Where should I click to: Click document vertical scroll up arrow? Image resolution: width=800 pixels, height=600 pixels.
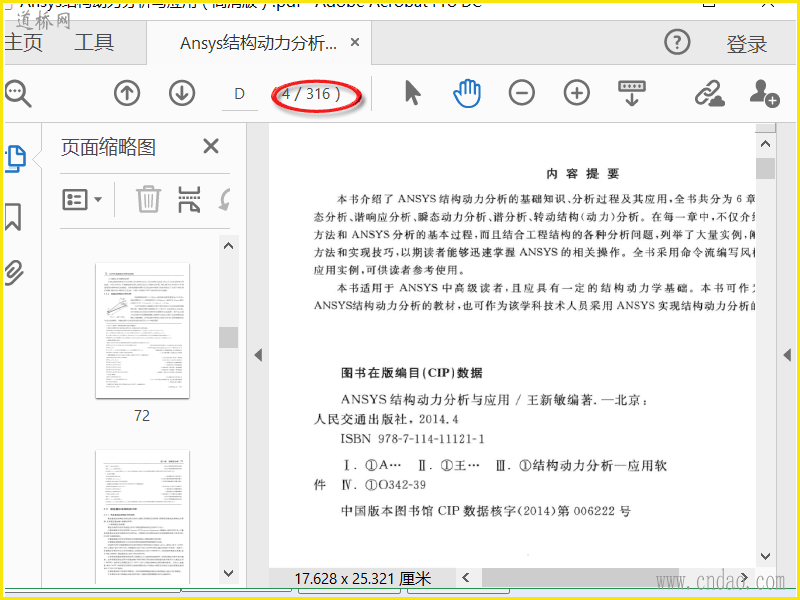pyautogui.click(x=765, y=144)
